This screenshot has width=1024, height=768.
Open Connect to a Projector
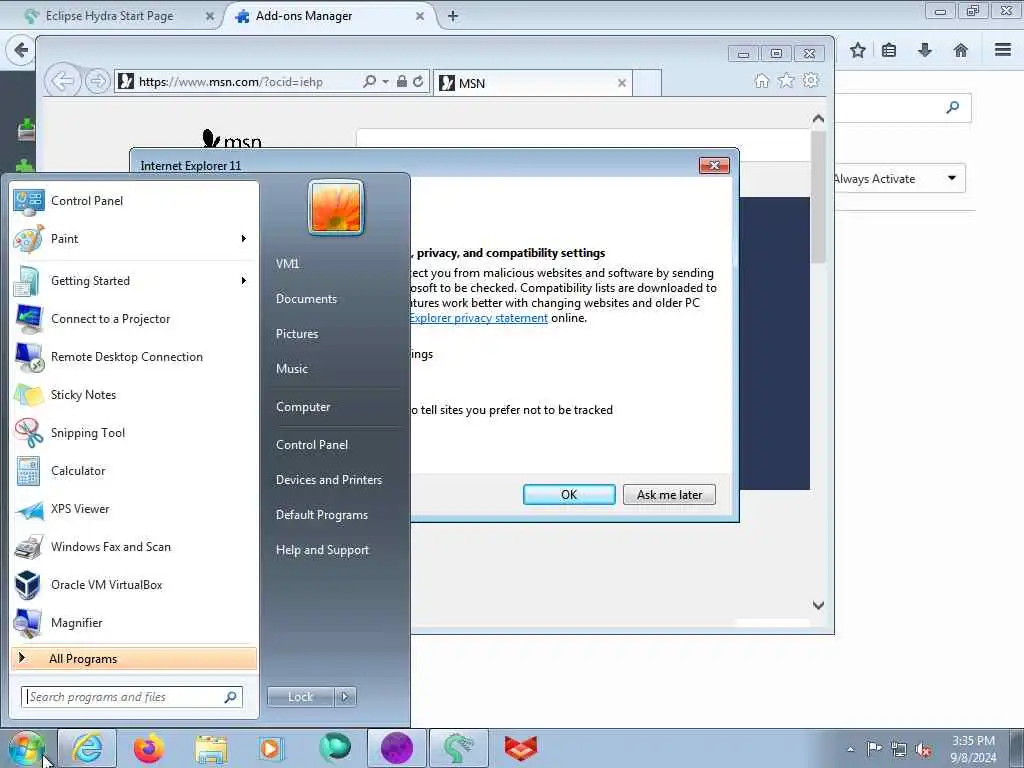point(134,319)
